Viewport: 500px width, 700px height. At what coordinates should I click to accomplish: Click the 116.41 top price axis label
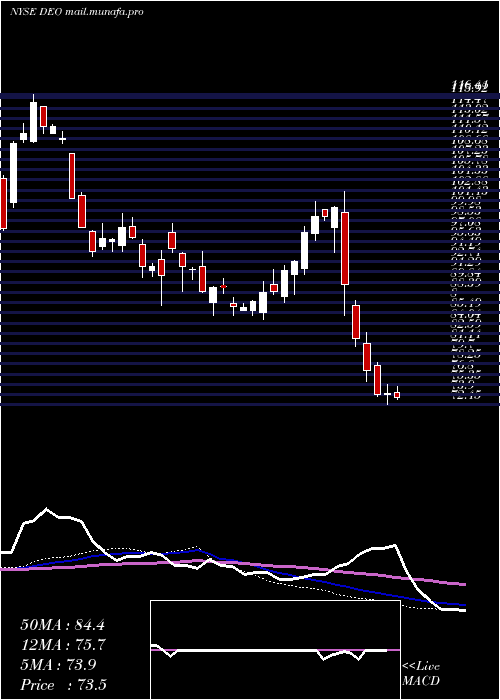click(x=469, y=84)
